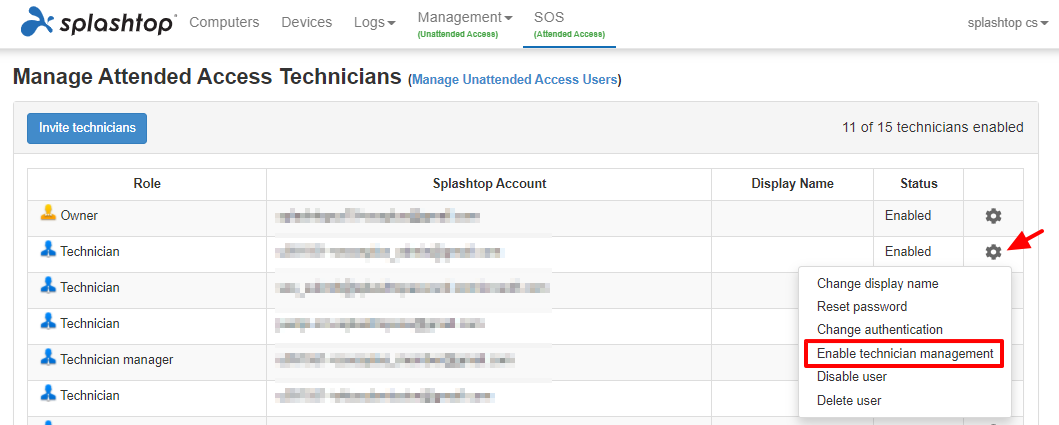The height and width of the screenshot is (425, 1059).
Task: Click the Display Name column header
Action: pyautogui.click(x=792, y=184)
